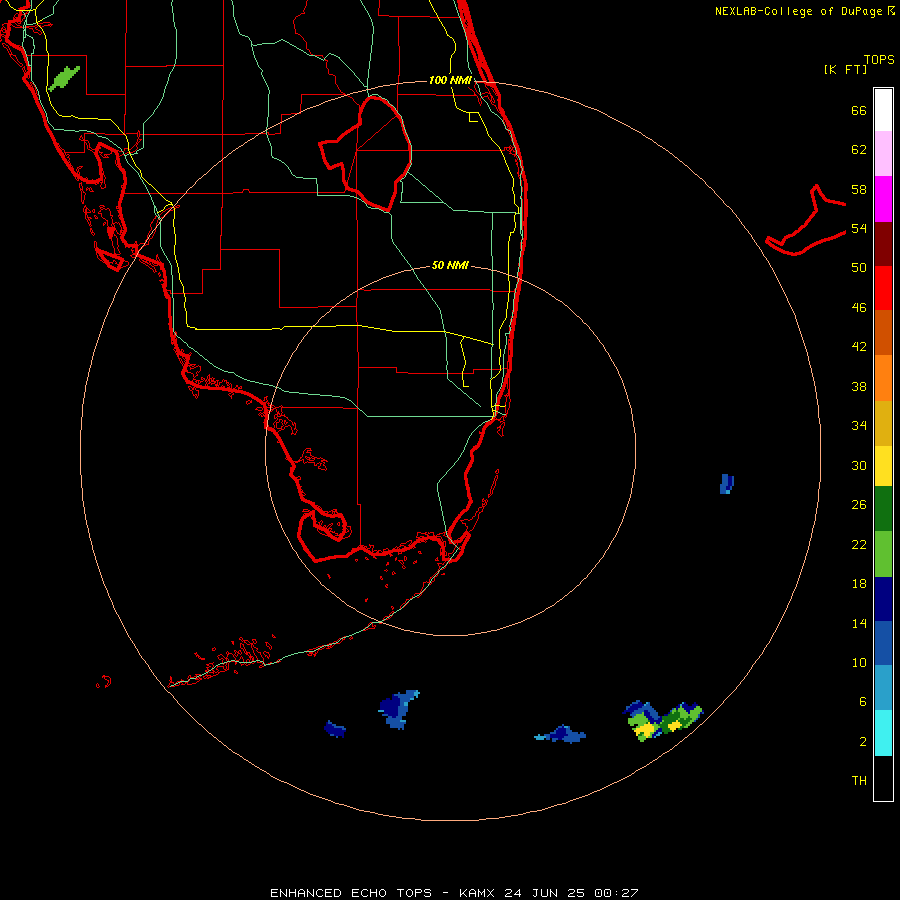Screen dimensions: 900x900
Task: Click the 30 legend value
Action: tap(859, 465)
